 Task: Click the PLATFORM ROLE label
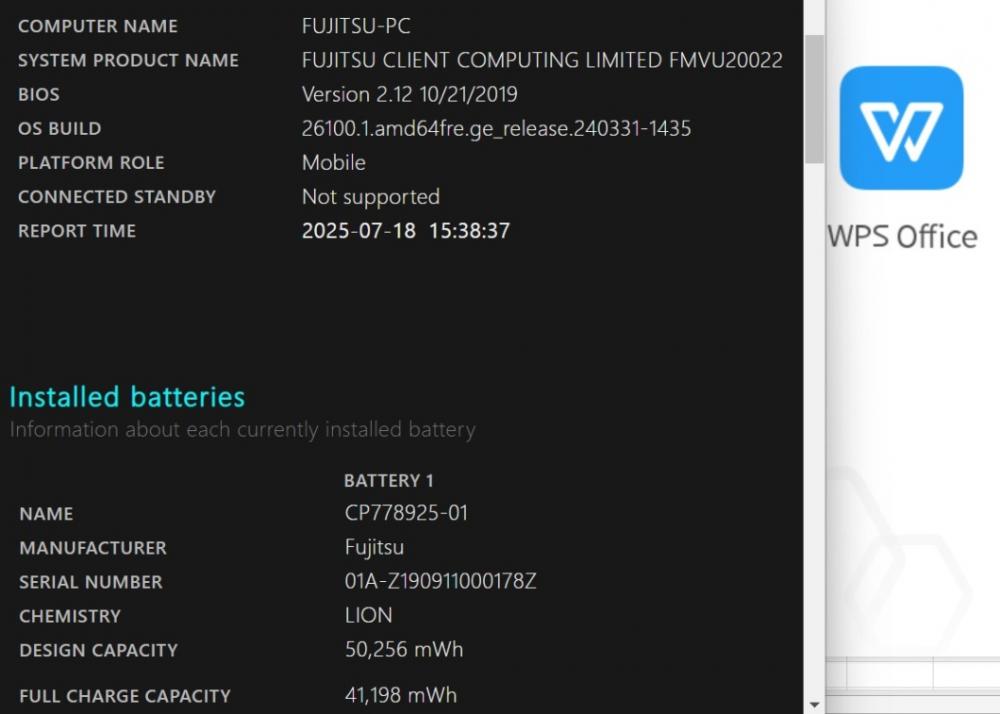coord(91,163)
